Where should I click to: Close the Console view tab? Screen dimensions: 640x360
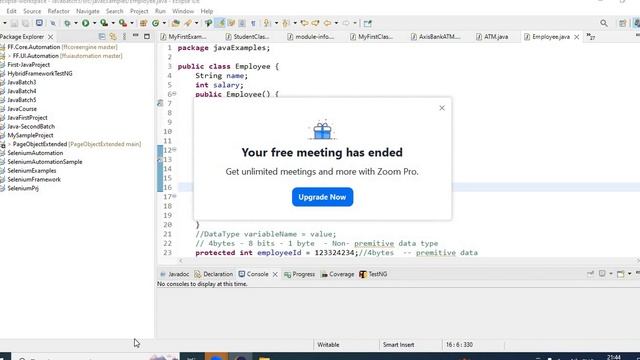tap(275, 274)
